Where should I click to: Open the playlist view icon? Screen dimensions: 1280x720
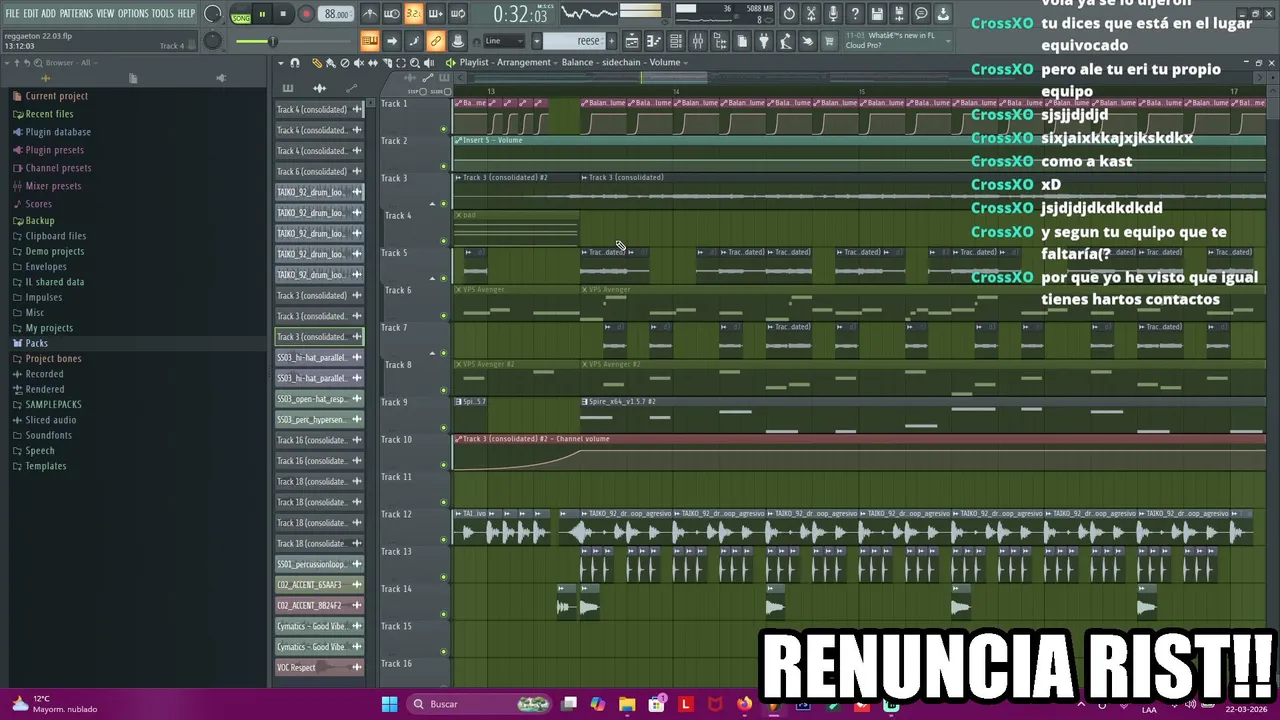(632, 41)
